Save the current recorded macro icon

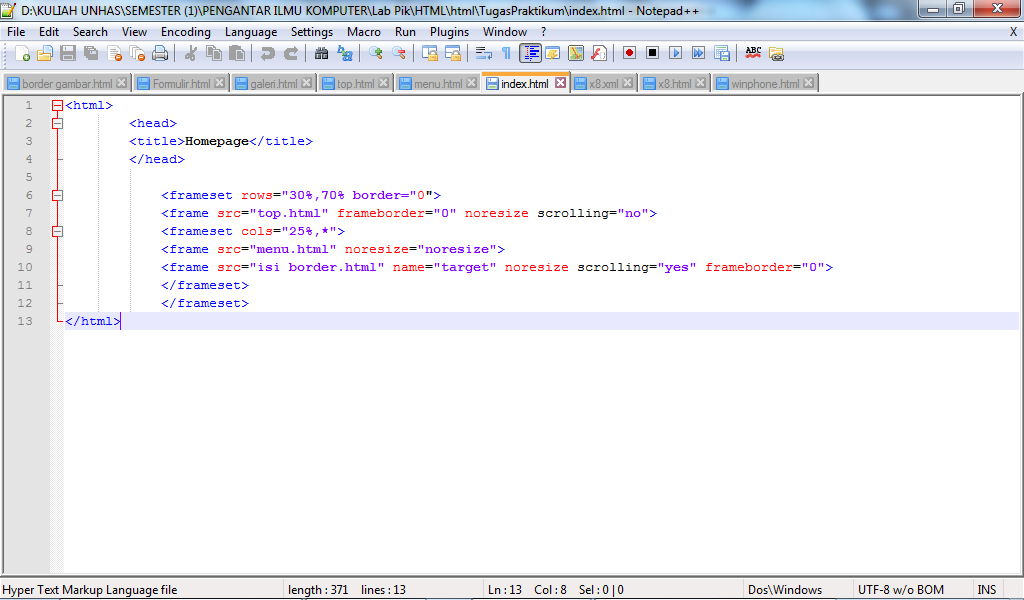(x=722, y=54)
